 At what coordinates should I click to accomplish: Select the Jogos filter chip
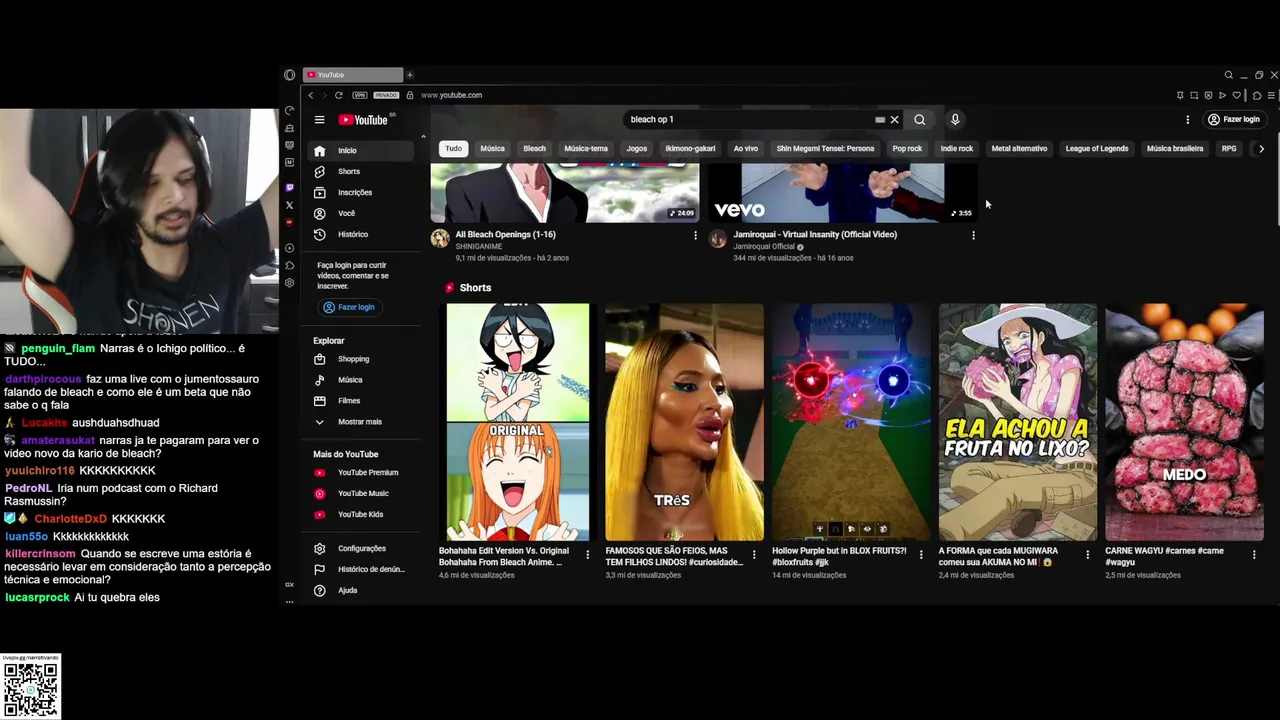tap(637, 149)
